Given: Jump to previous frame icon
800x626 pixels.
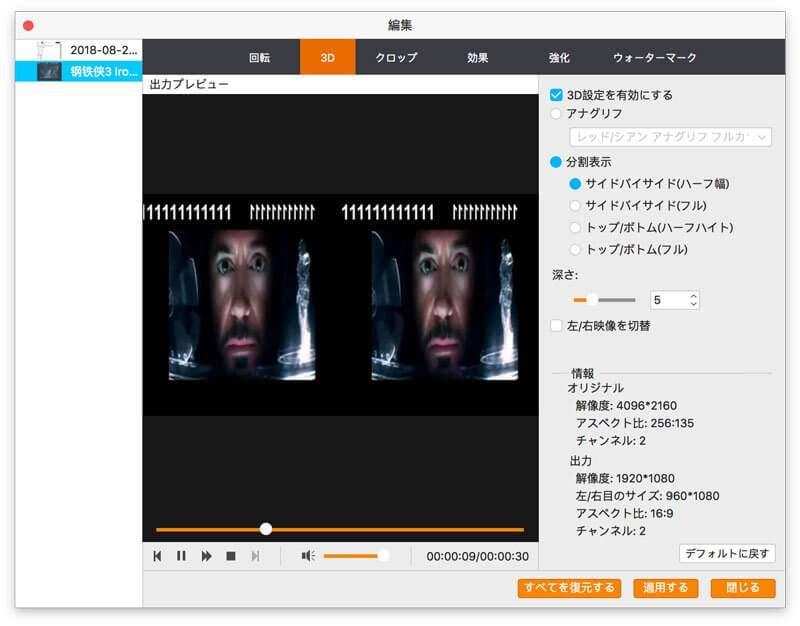Looking at the screenshot, I should 157,556.
